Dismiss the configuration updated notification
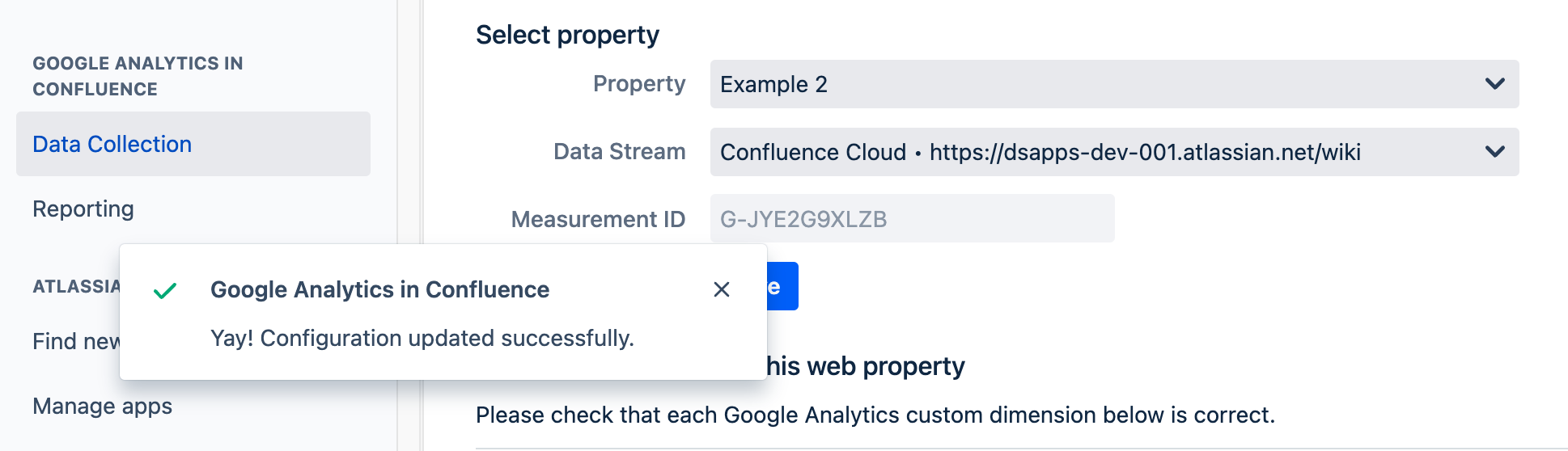 pos(722,289)
